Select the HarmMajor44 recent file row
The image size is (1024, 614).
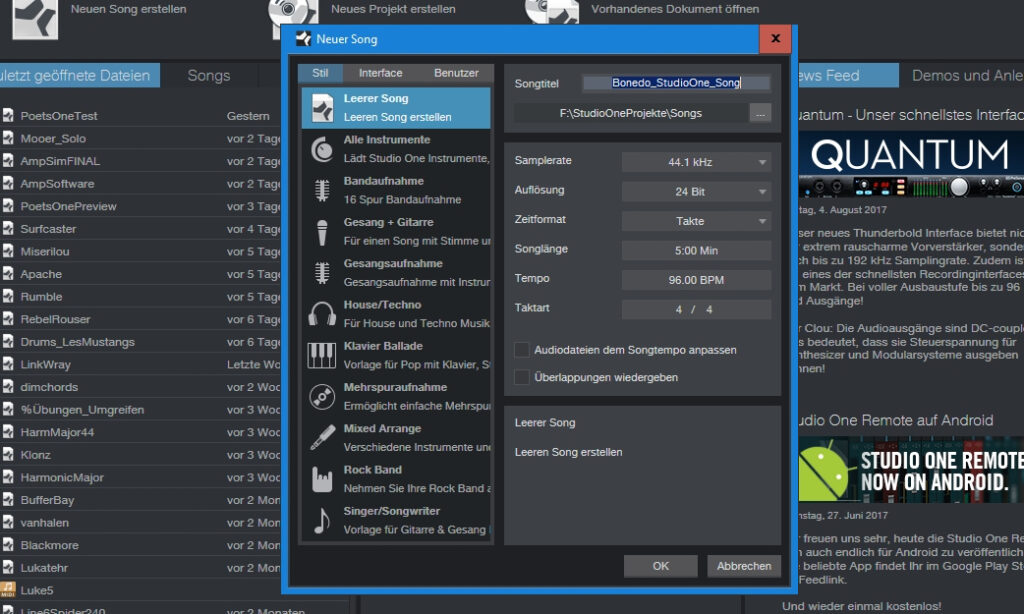point(140,432)
